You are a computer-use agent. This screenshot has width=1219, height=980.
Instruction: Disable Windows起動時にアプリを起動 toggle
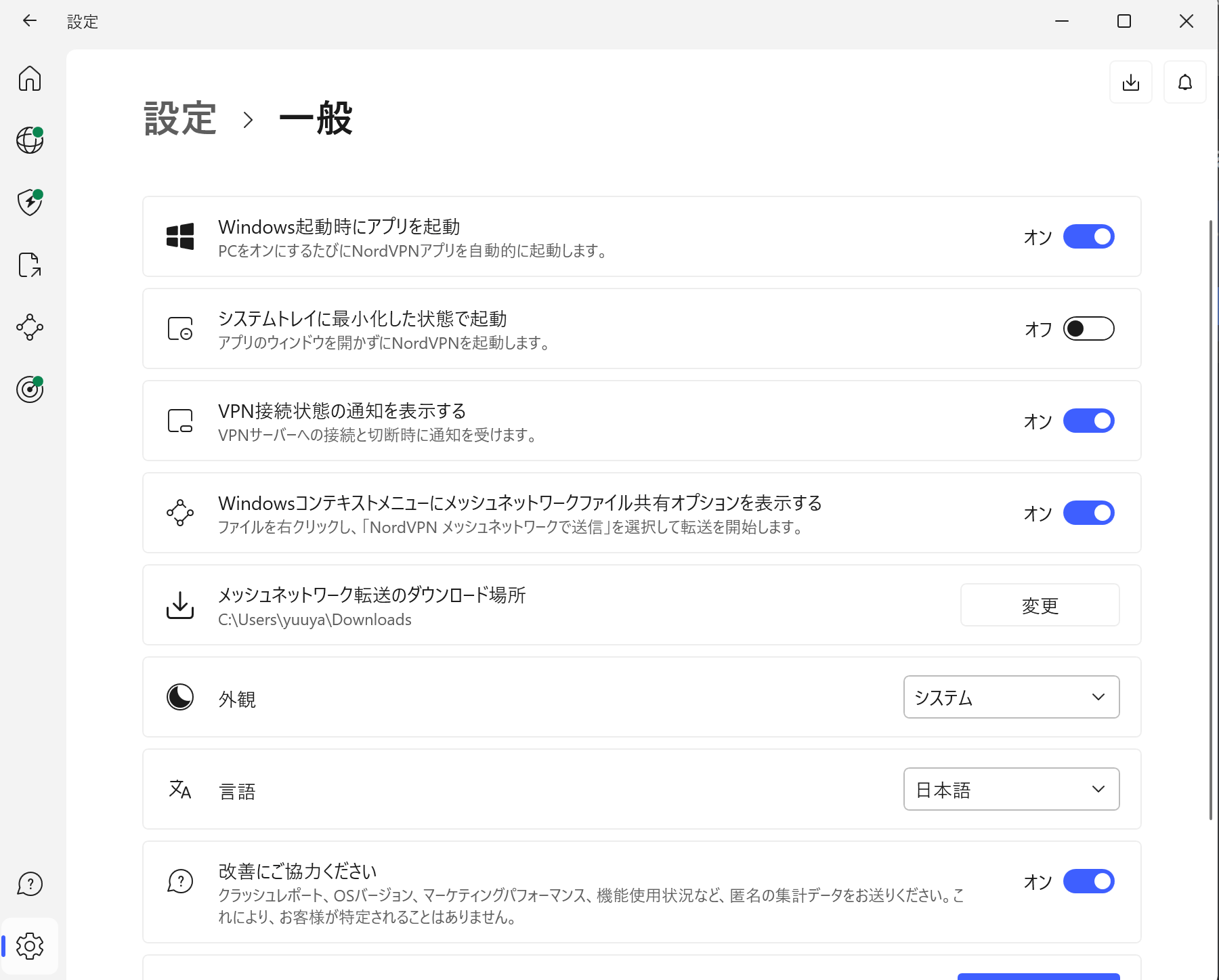click(x=1089, y=236)
